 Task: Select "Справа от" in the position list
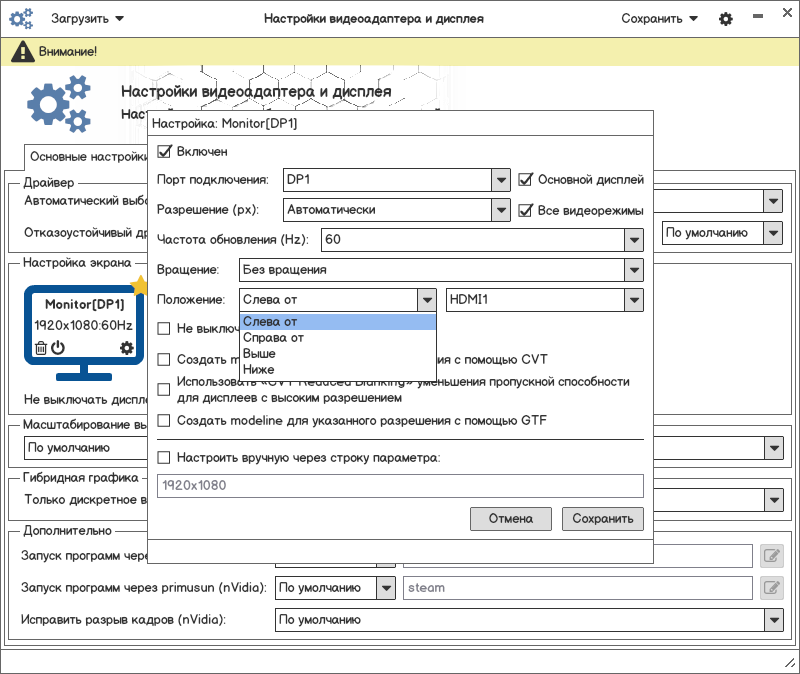(274, 338)
